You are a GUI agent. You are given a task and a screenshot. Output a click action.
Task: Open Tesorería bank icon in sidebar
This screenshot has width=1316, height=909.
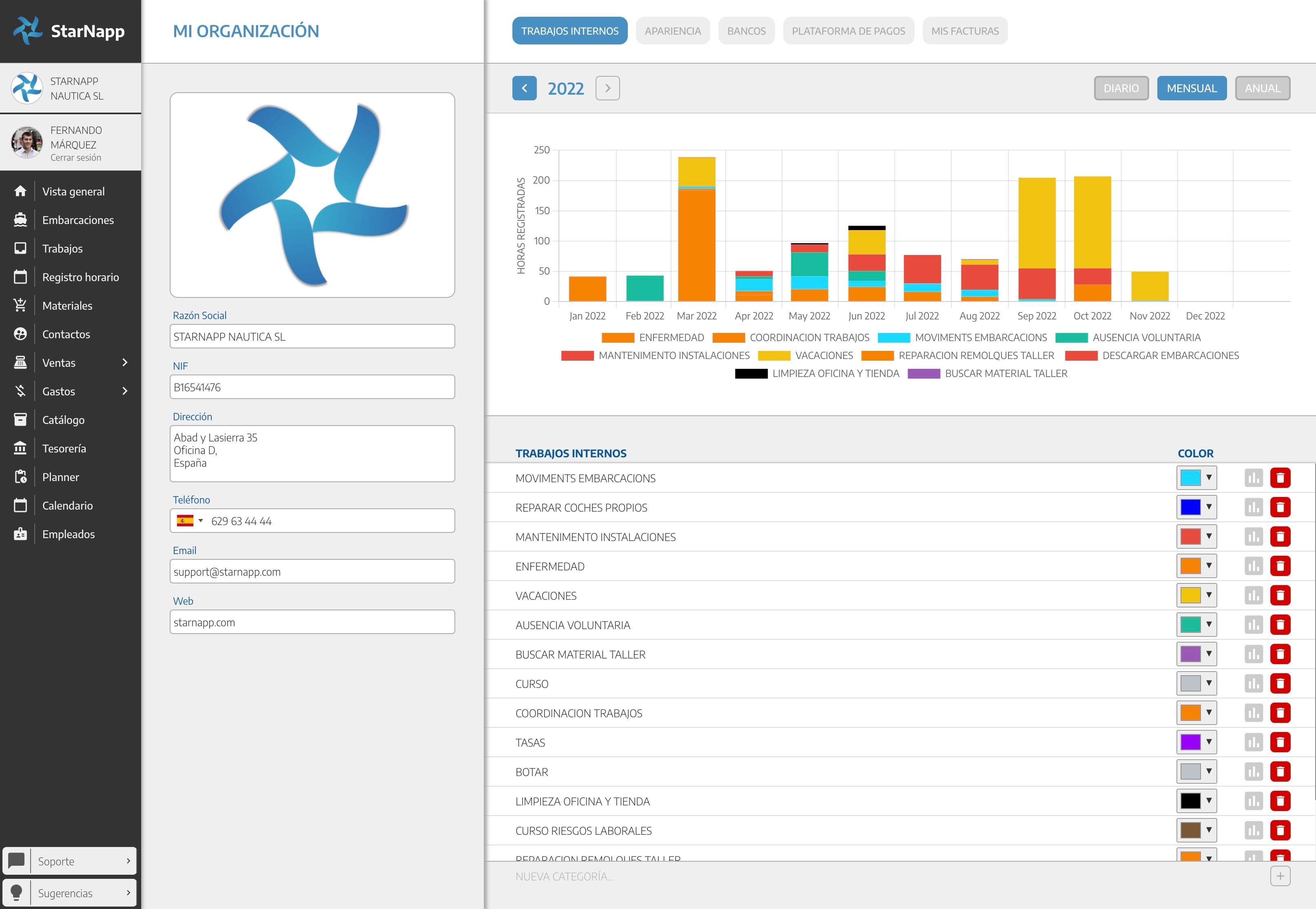point(20,448)
